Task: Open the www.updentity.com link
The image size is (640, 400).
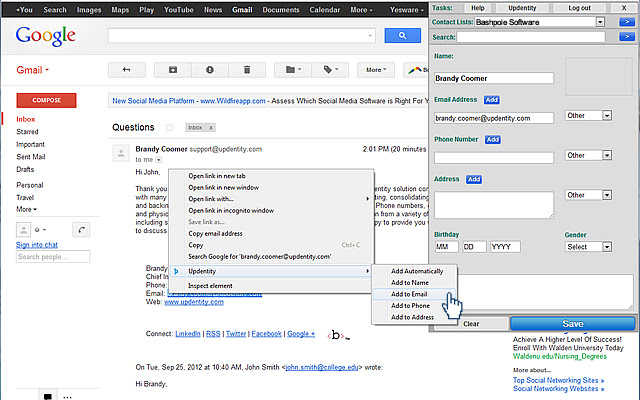Action: click(194, 302)
